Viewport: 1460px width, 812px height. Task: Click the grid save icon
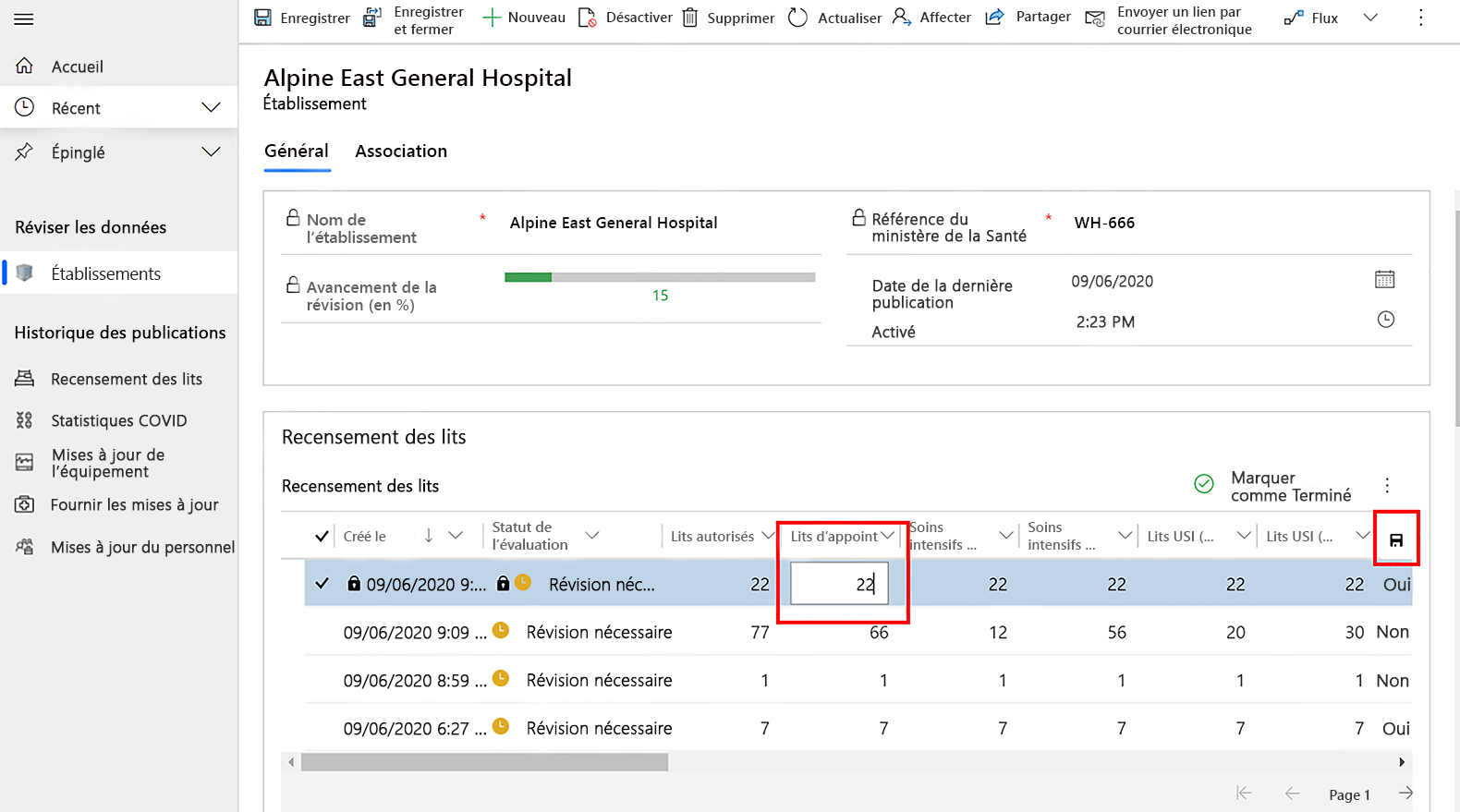(x=1396, y=540)
